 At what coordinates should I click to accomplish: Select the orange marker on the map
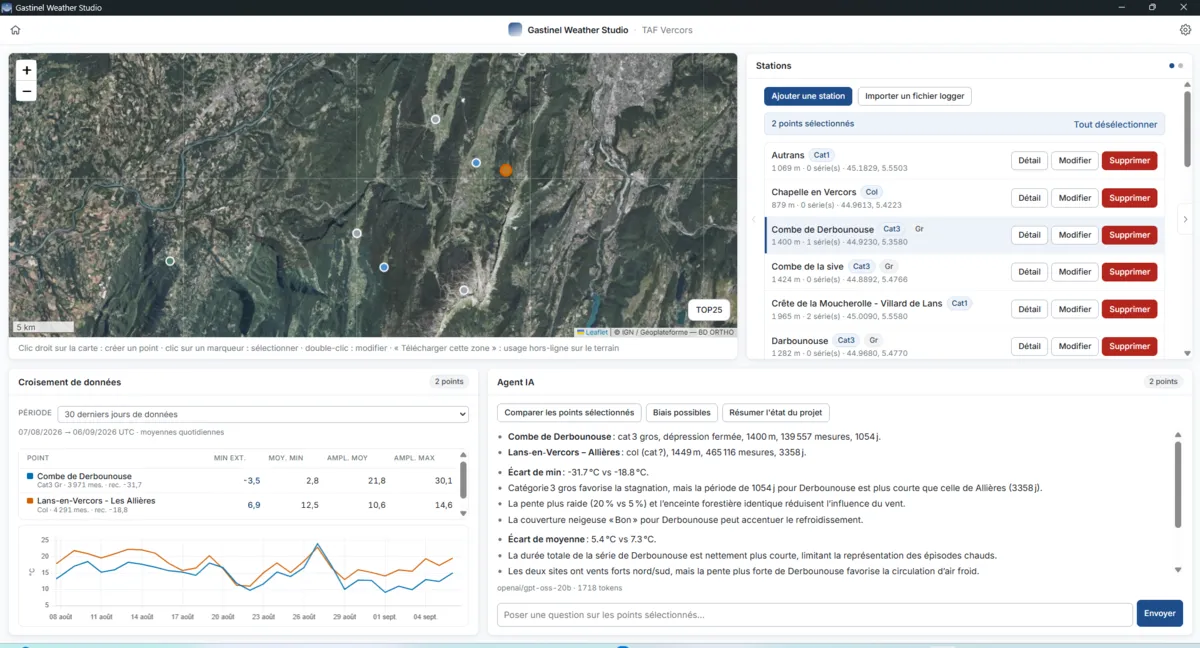pos(506,170)
